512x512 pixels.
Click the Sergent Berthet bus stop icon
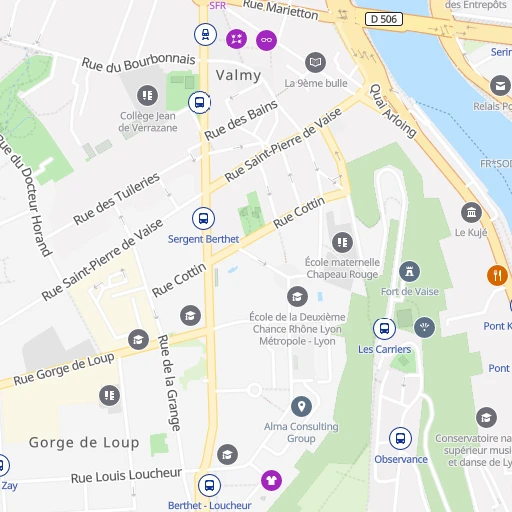203,219
